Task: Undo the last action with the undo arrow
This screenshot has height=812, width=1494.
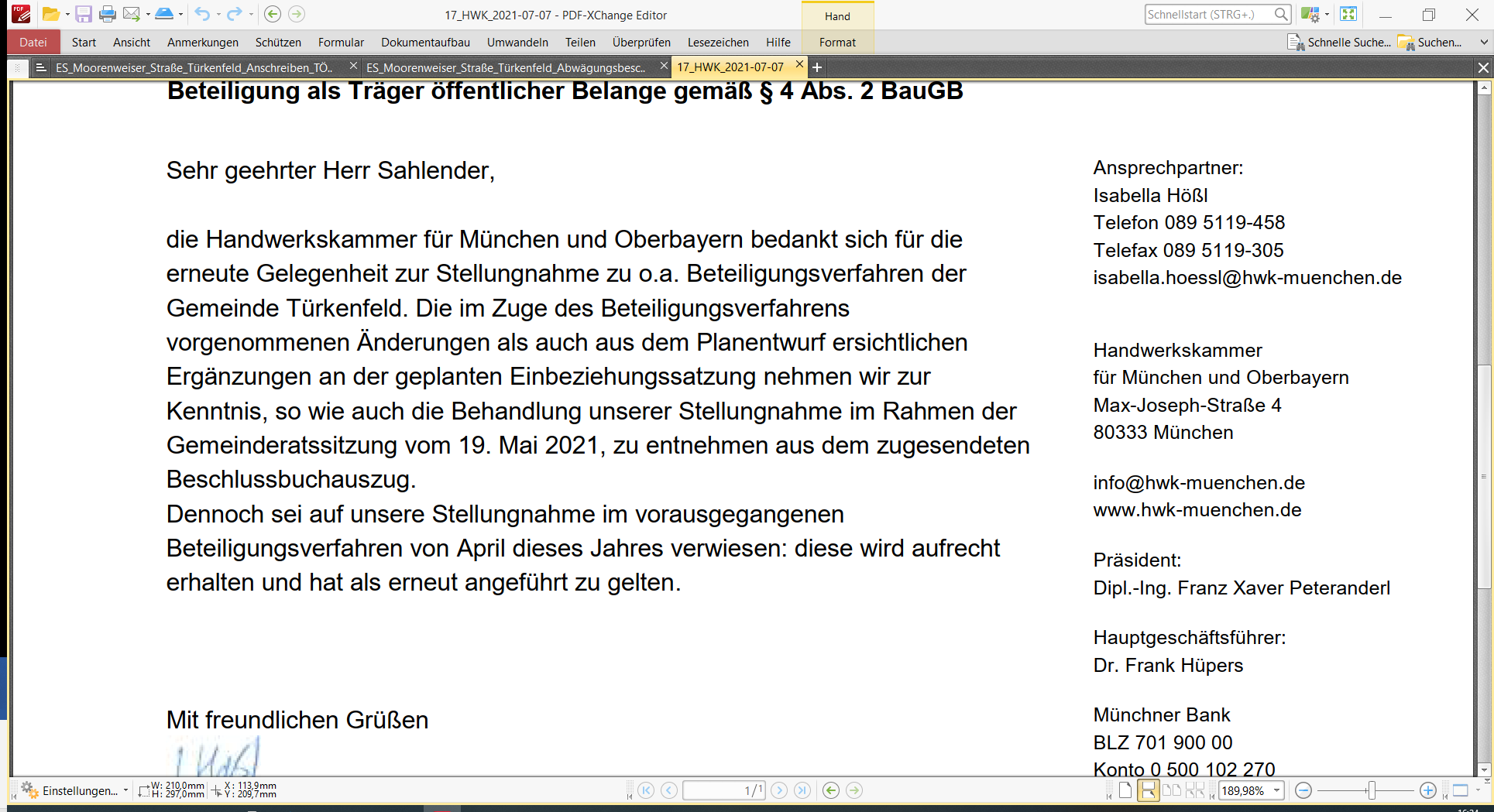Action: pyautogui.click(x=202, y=14)
